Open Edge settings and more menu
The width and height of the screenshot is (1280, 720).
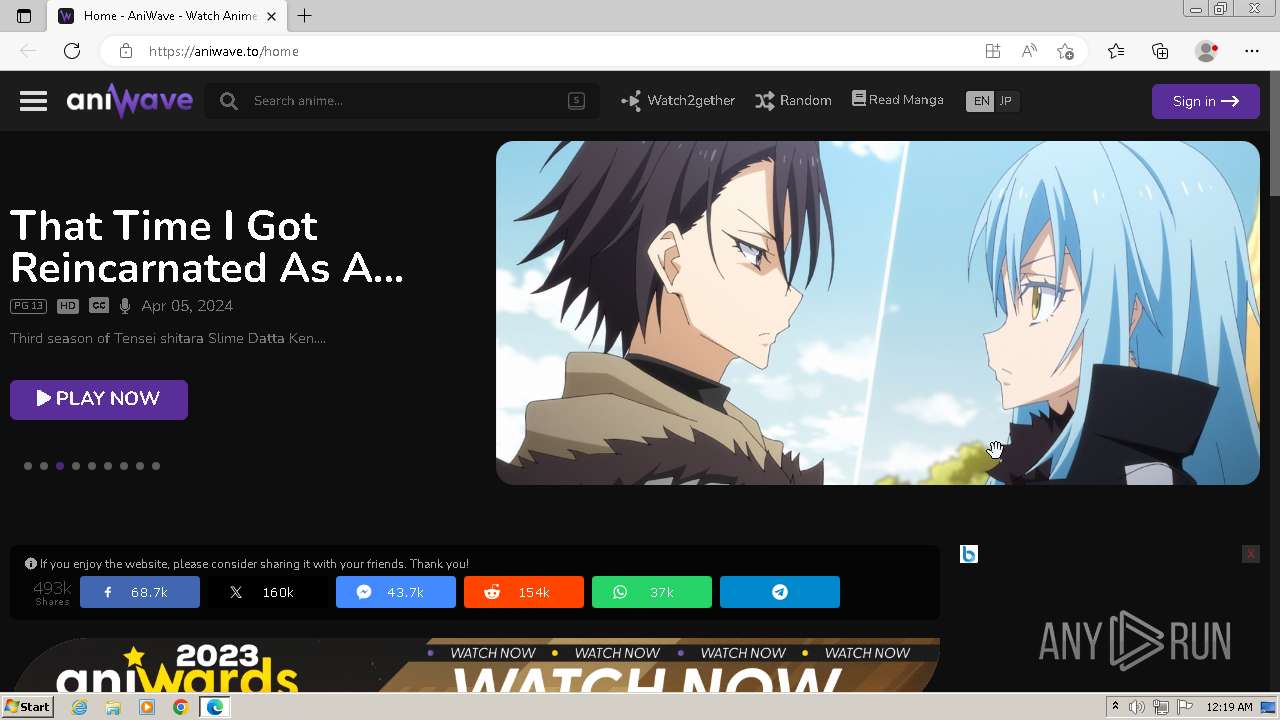(1252, 51)
